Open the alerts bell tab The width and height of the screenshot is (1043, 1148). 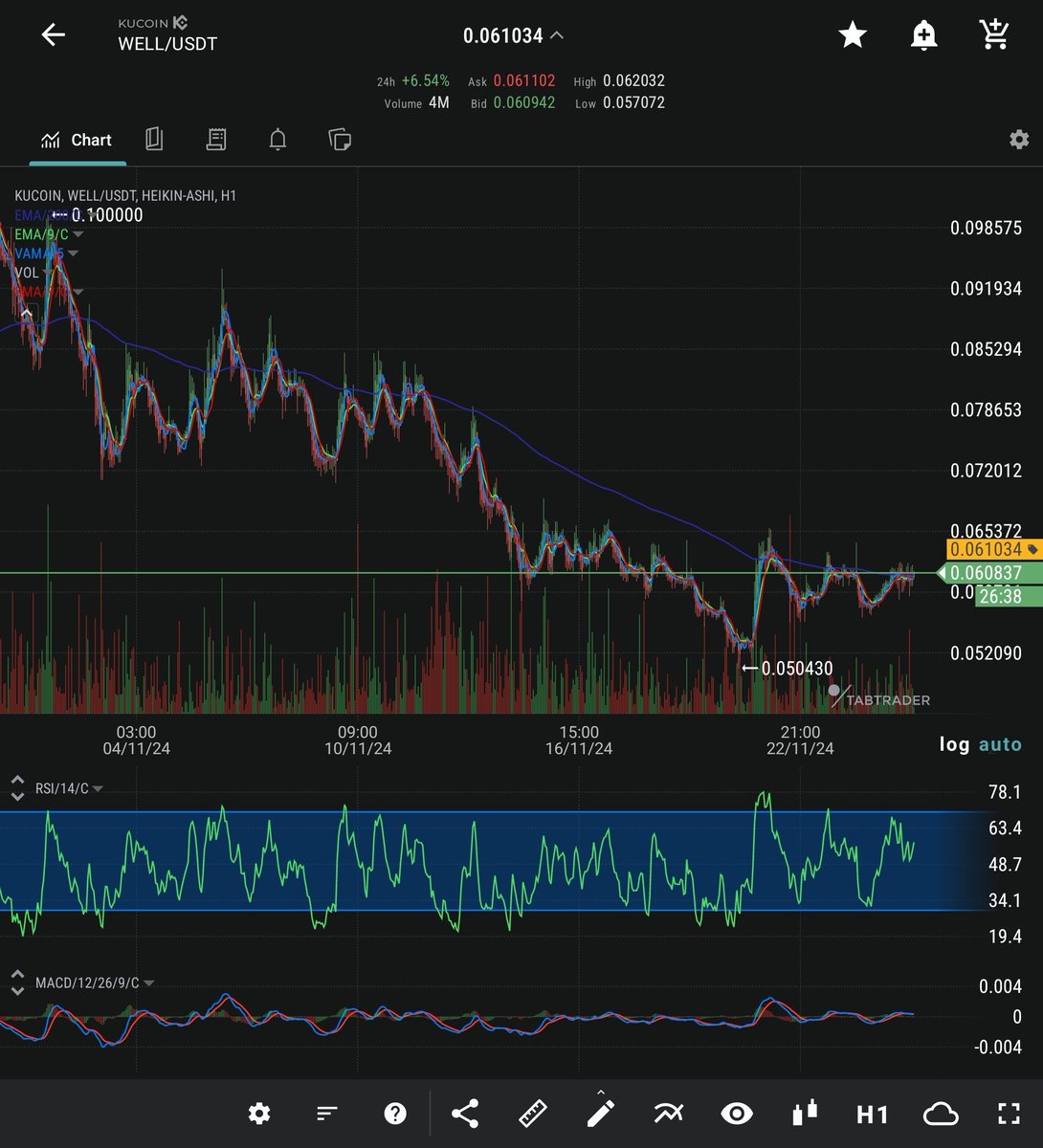[x=277, y=140]
